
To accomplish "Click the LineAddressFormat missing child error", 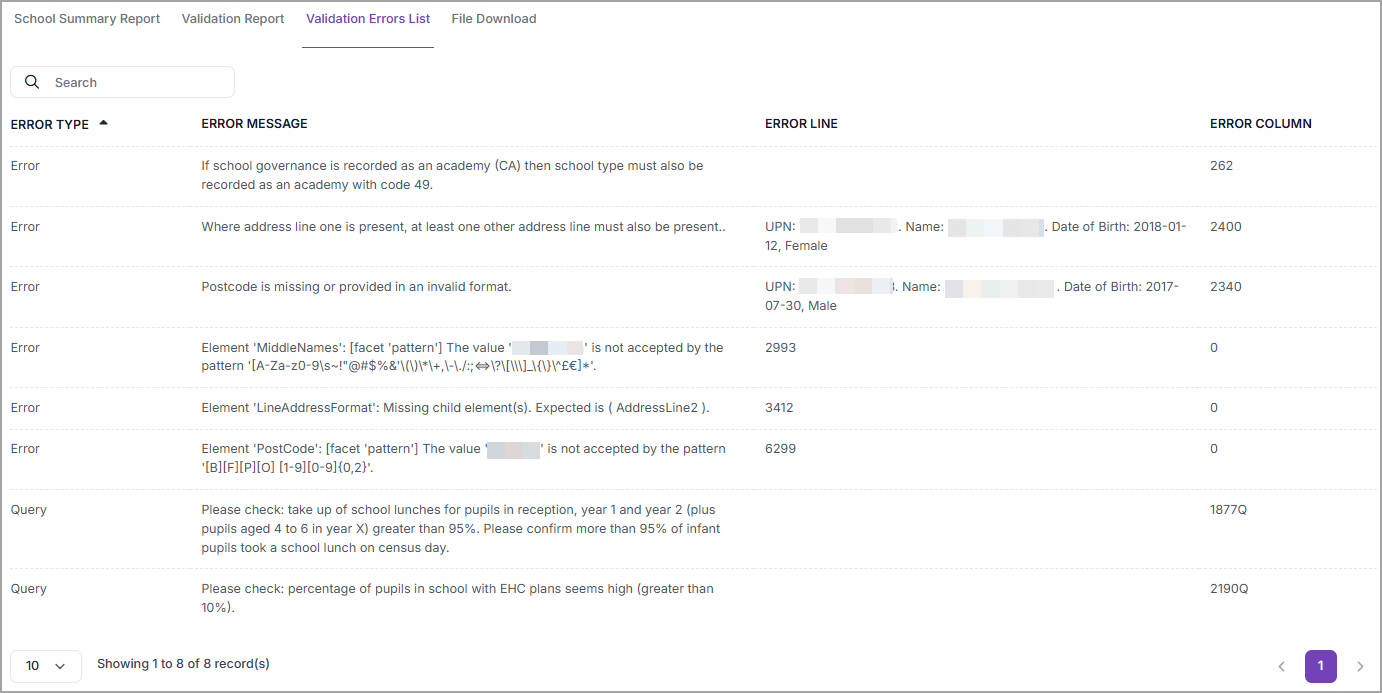I will [455, 408].
